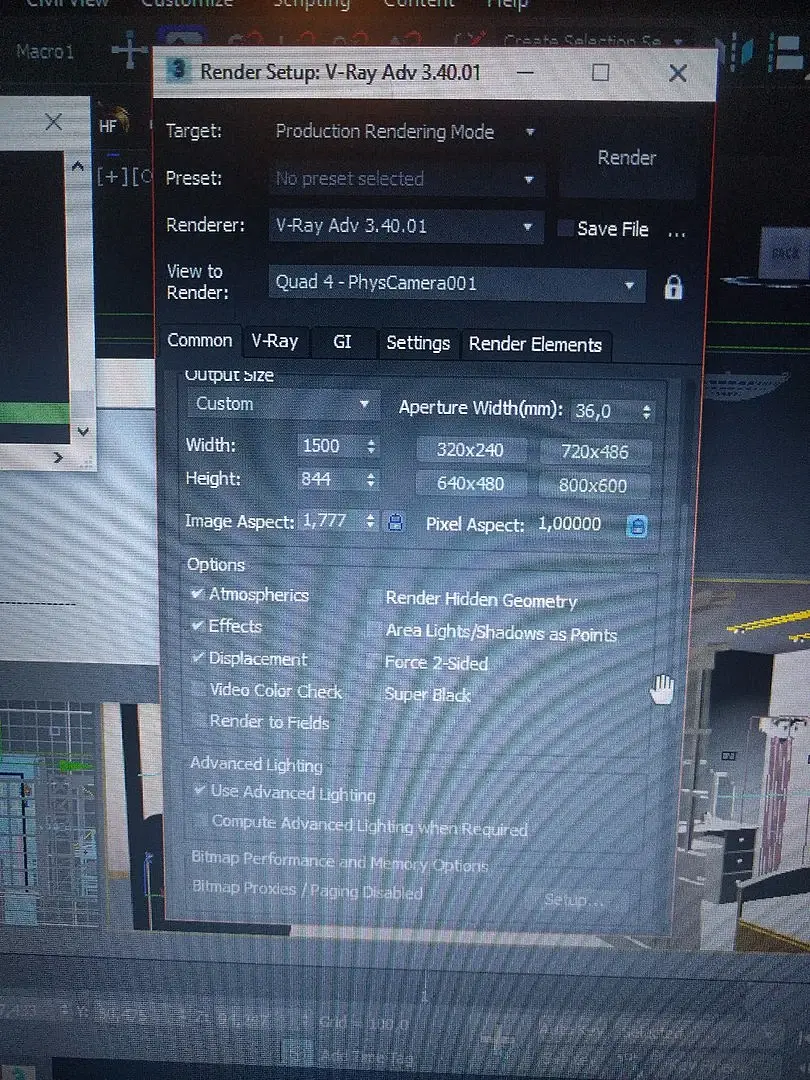Open the Content menu
Viewport: 810px width, 1080px height.
pos(419,4)
